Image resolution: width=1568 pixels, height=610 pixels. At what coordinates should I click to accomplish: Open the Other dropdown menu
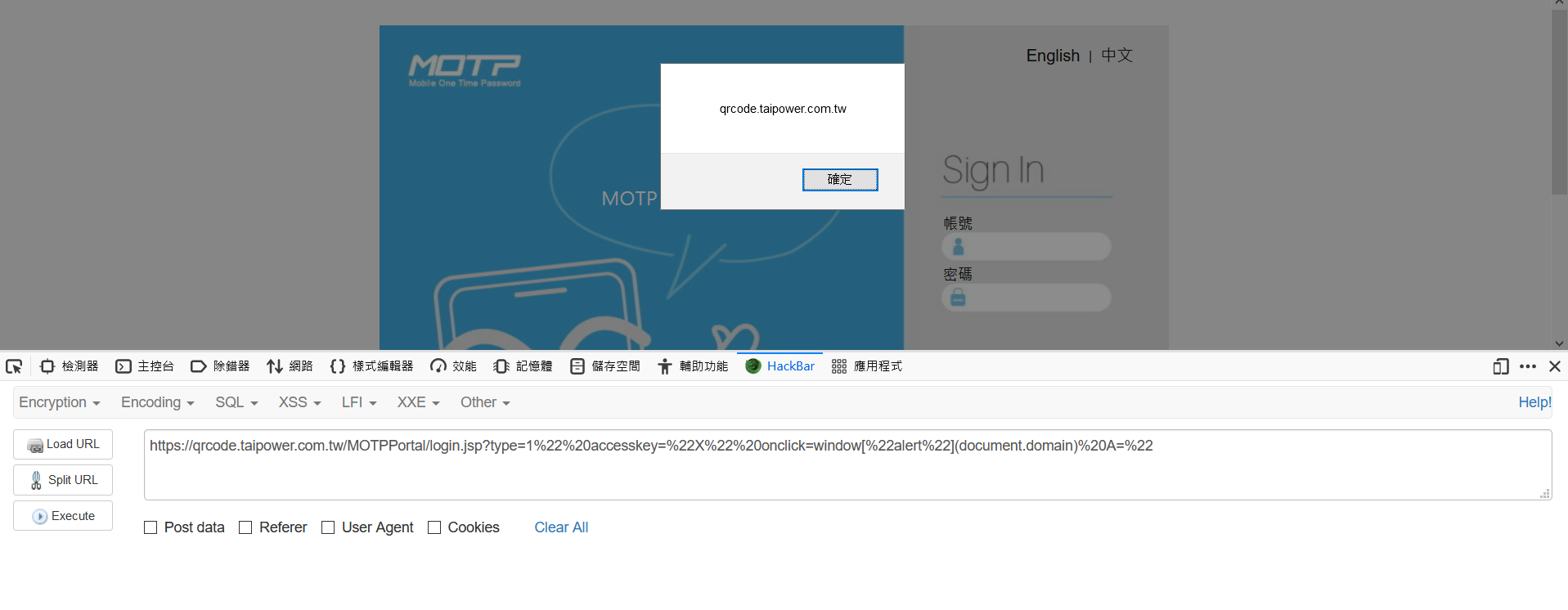[485, 402]
